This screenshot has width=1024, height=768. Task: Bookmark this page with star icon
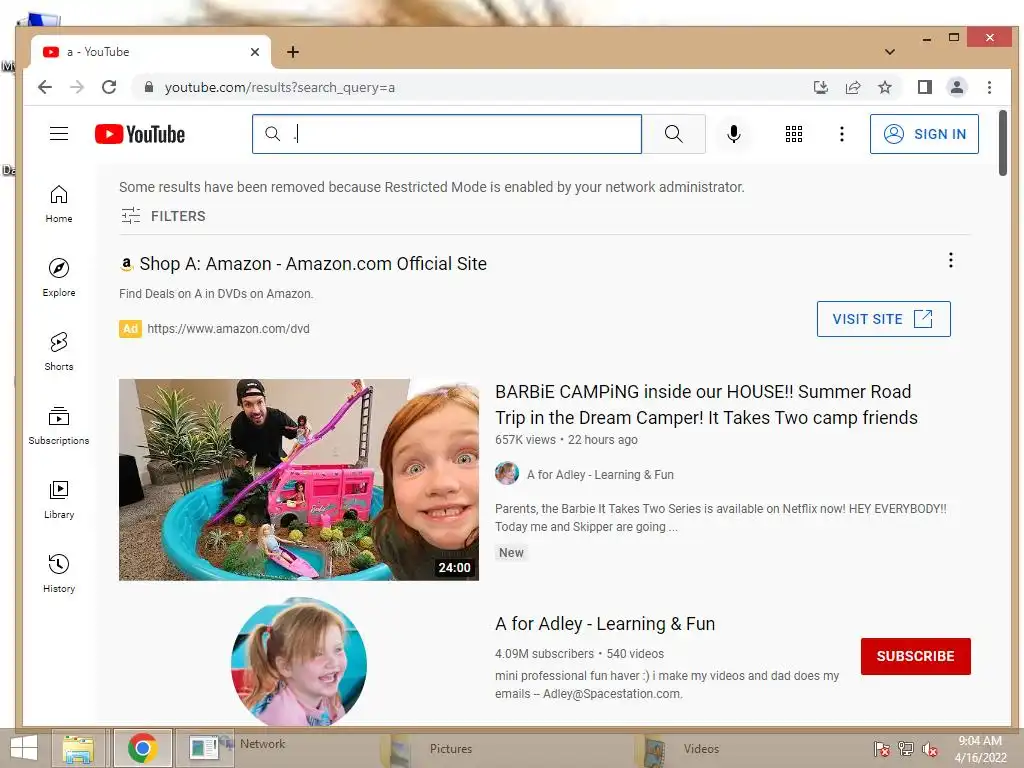[885, 87]
